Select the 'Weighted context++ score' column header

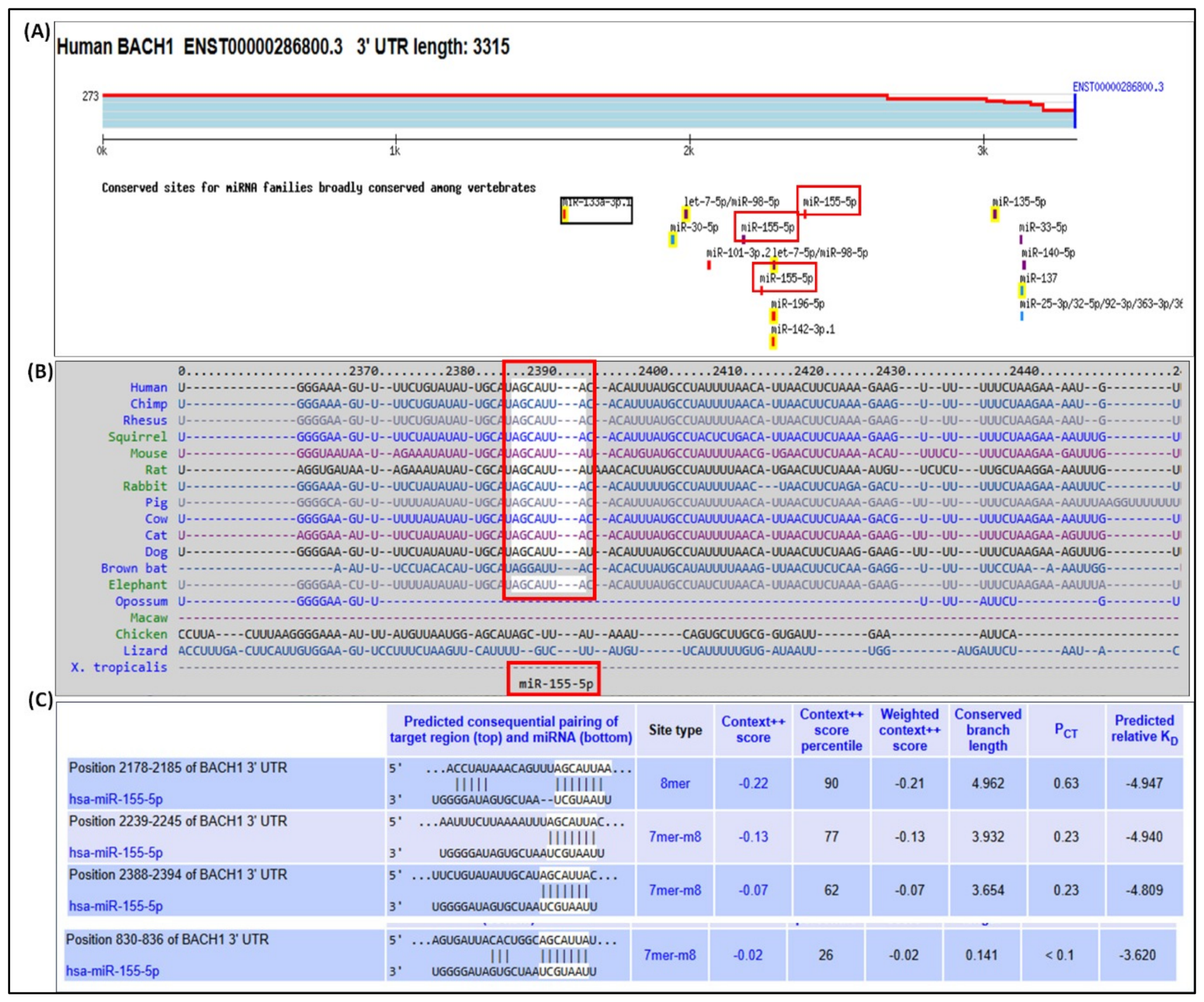coord(909,730)
